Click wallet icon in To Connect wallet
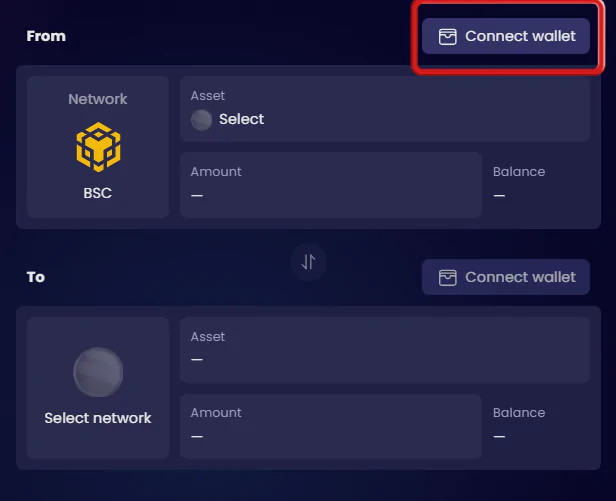The width and height of the screenshot is (616, 501). (447, 277)
